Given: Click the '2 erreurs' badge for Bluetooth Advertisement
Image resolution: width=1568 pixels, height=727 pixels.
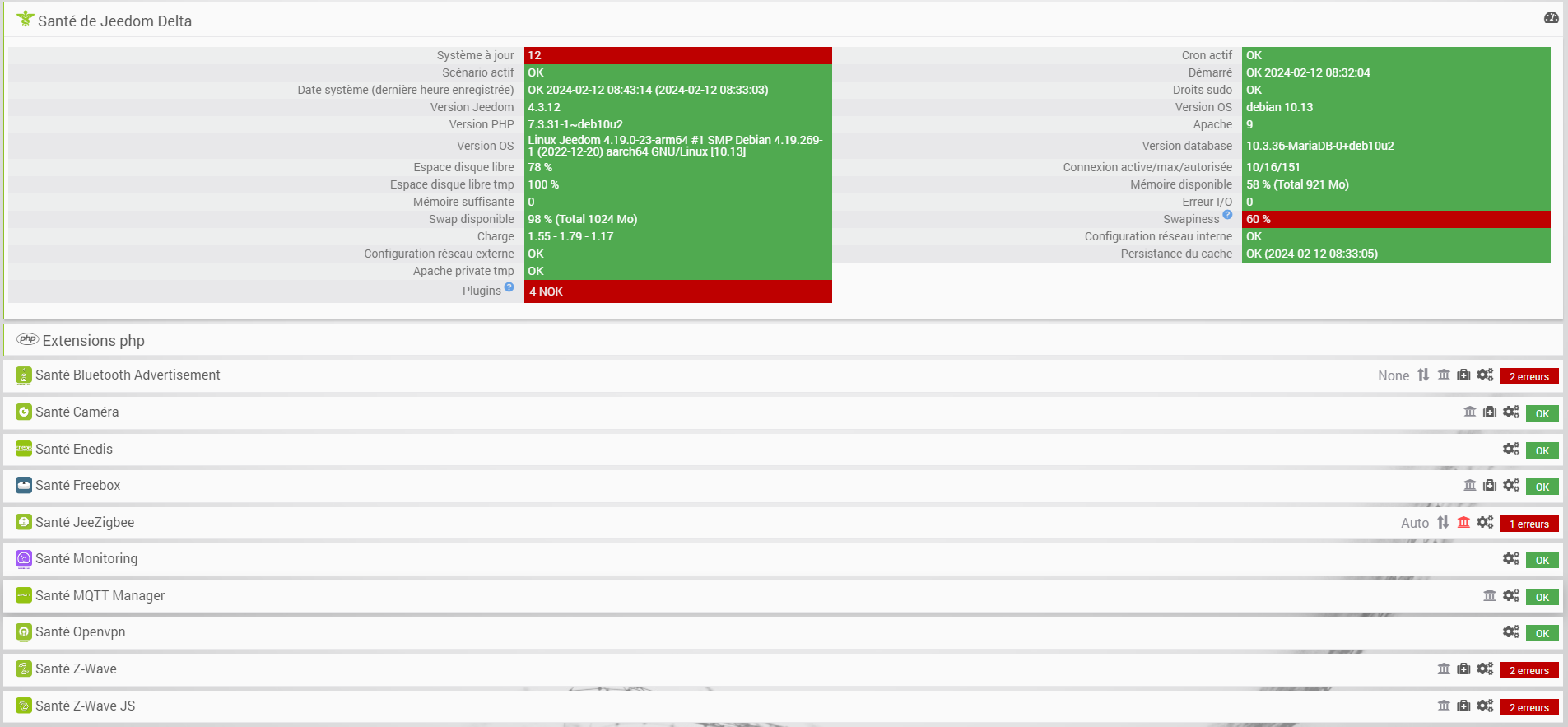Looking at the screenshot, I should tap(1529, 376).
